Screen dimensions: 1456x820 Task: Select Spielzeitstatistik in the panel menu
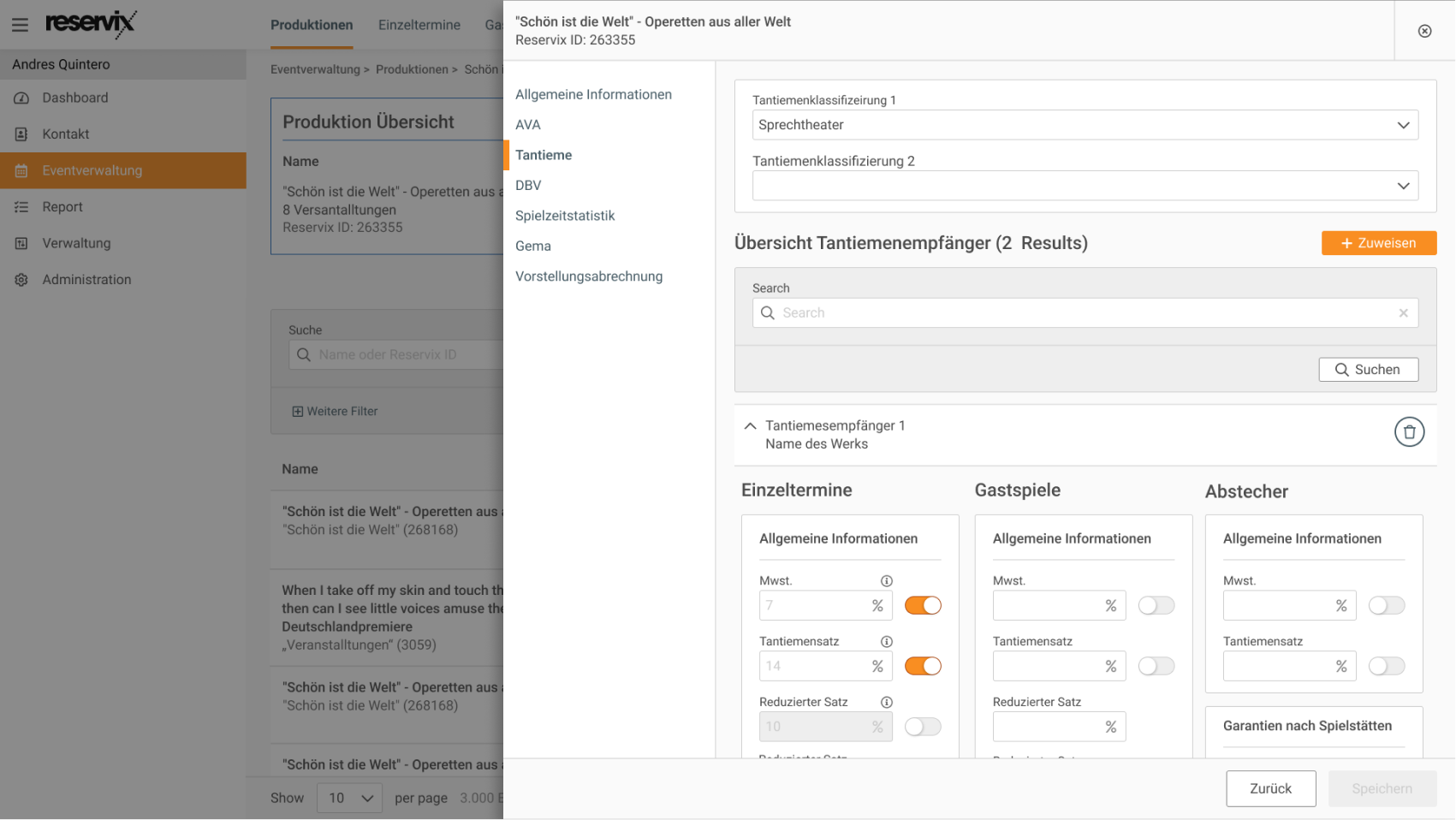click(565, 216)
